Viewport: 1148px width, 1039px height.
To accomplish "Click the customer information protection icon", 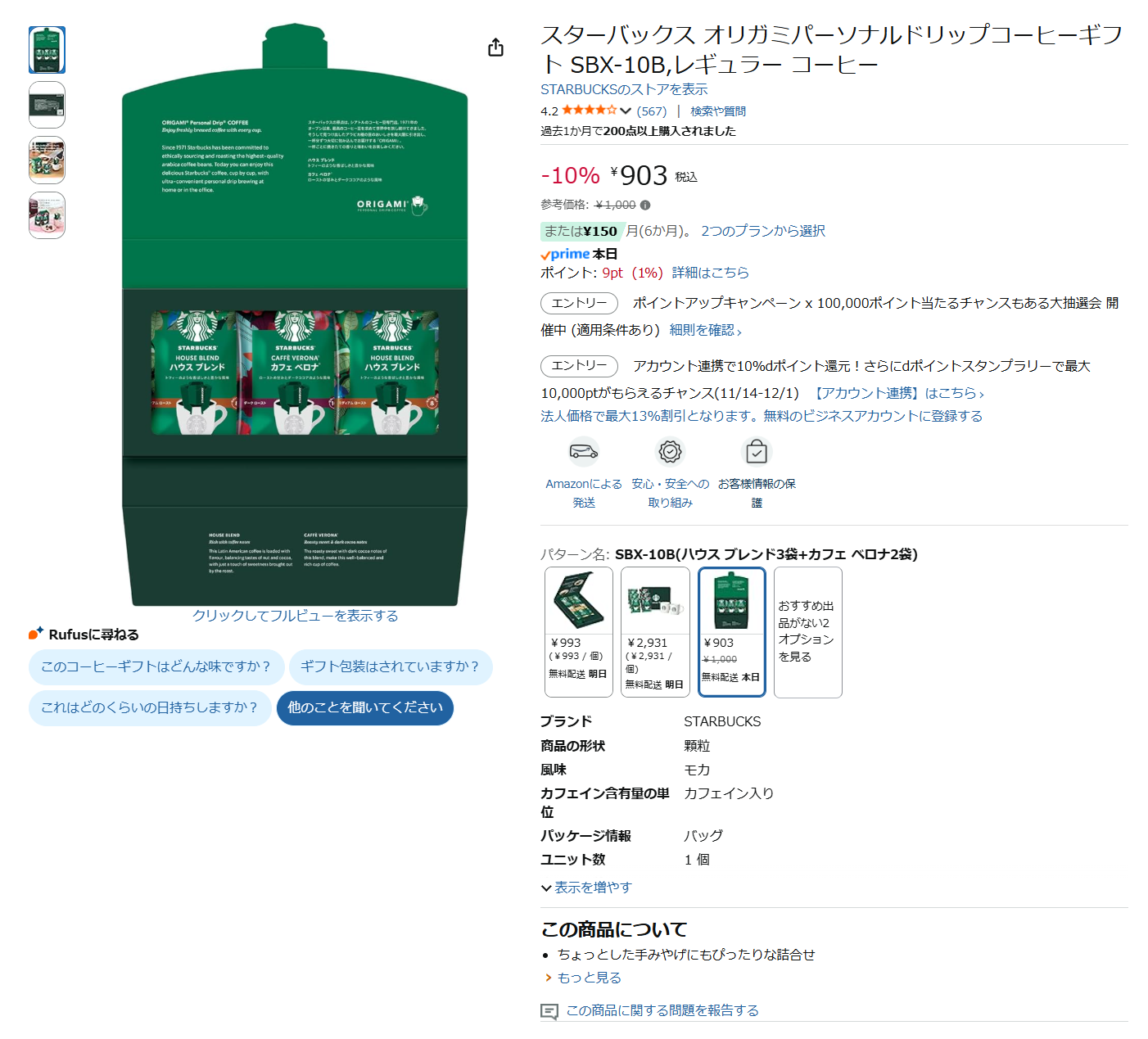I will click(757, 452).
